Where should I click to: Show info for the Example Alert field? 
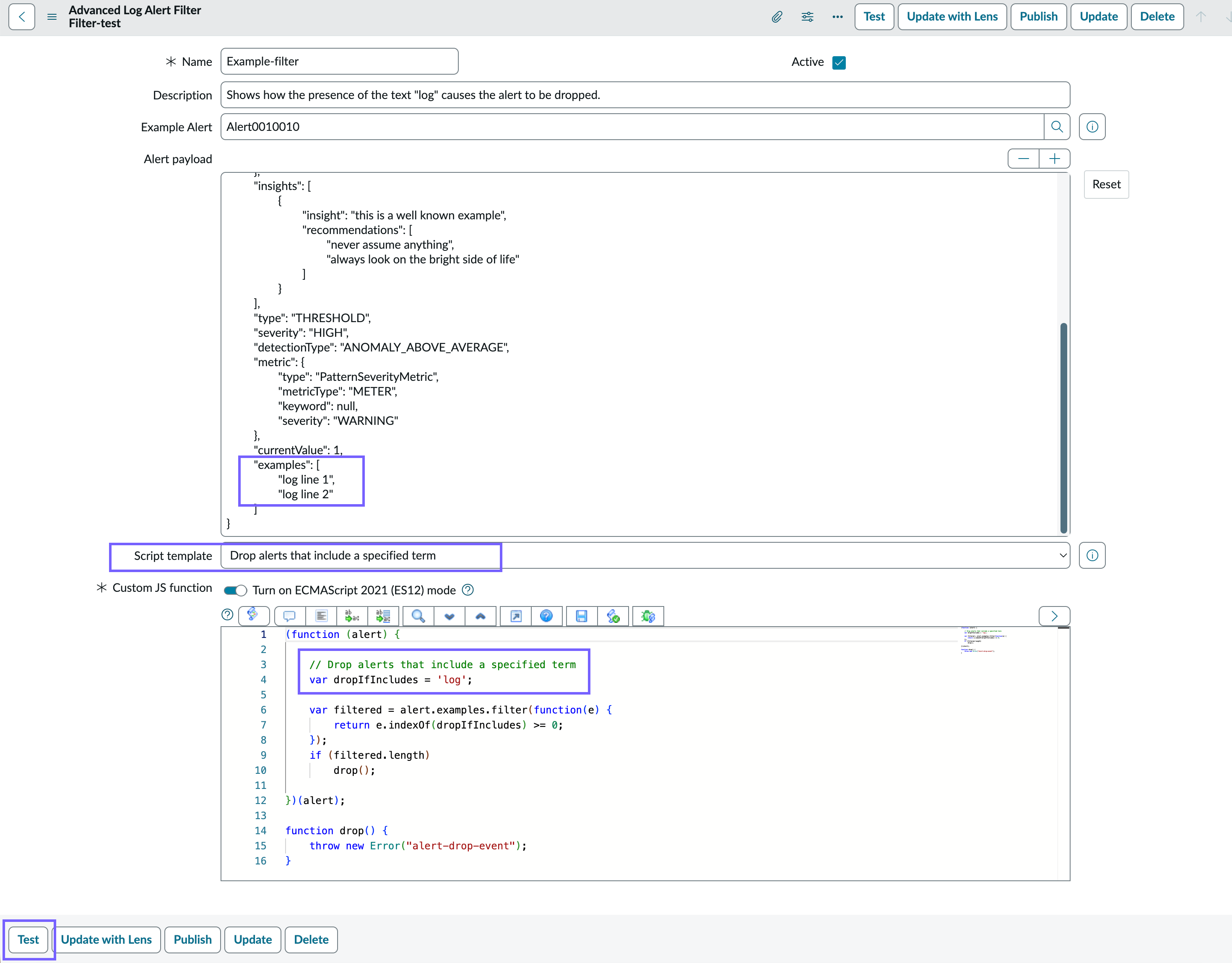click(x=1092, y=127)
